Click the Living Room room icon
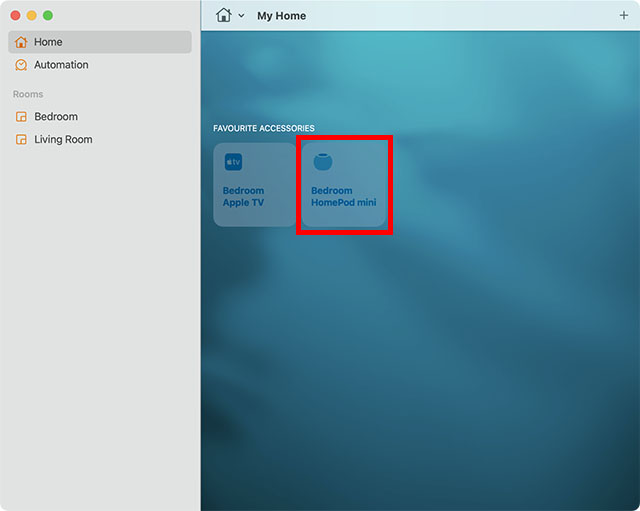The width and height of the screenshot is (640, 511). 21,140
